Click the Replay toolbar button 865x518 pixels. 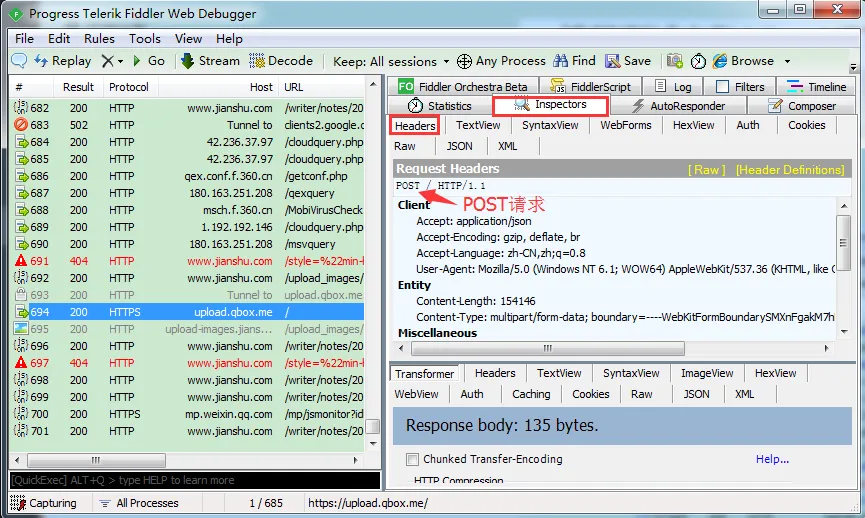62,61
